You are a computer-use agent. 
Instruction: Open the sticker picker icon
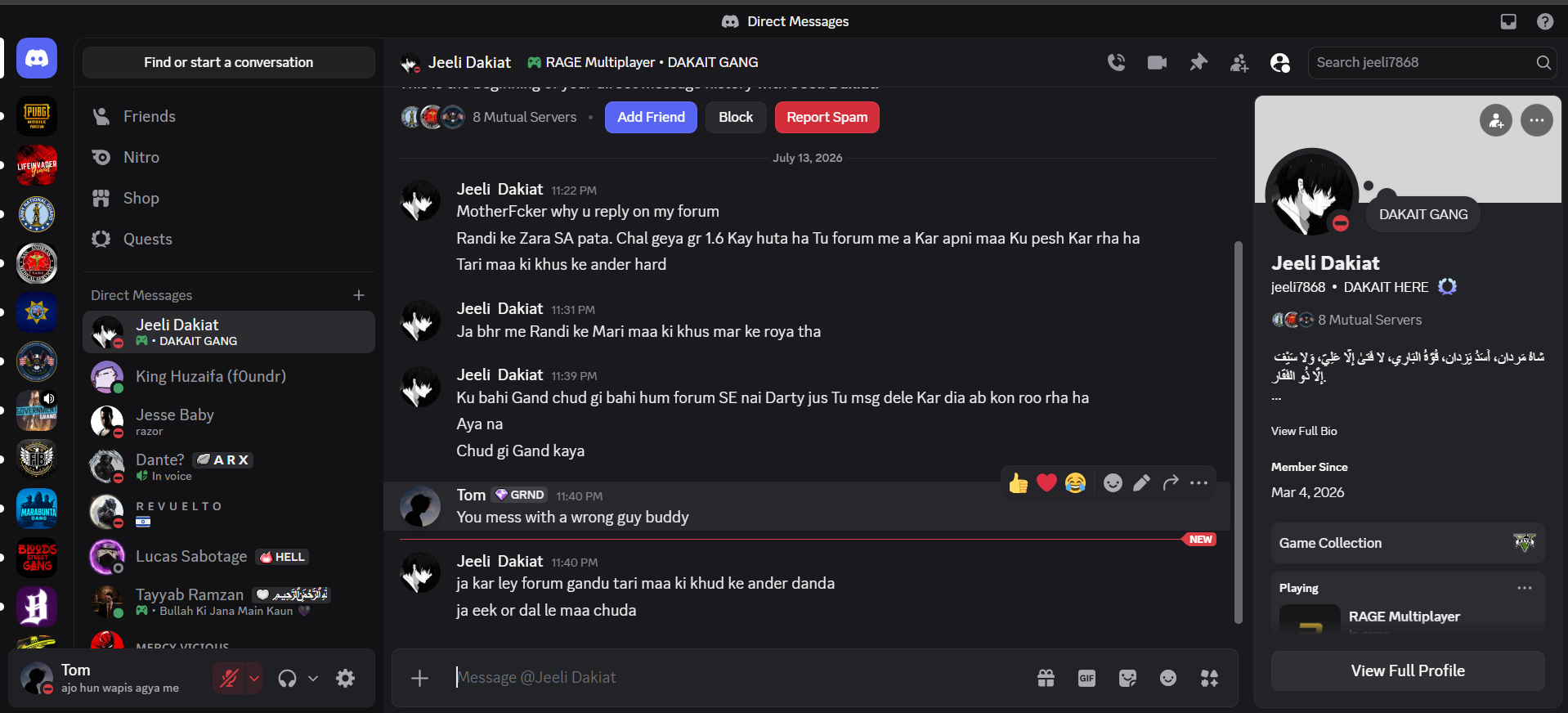[1127, 678]
